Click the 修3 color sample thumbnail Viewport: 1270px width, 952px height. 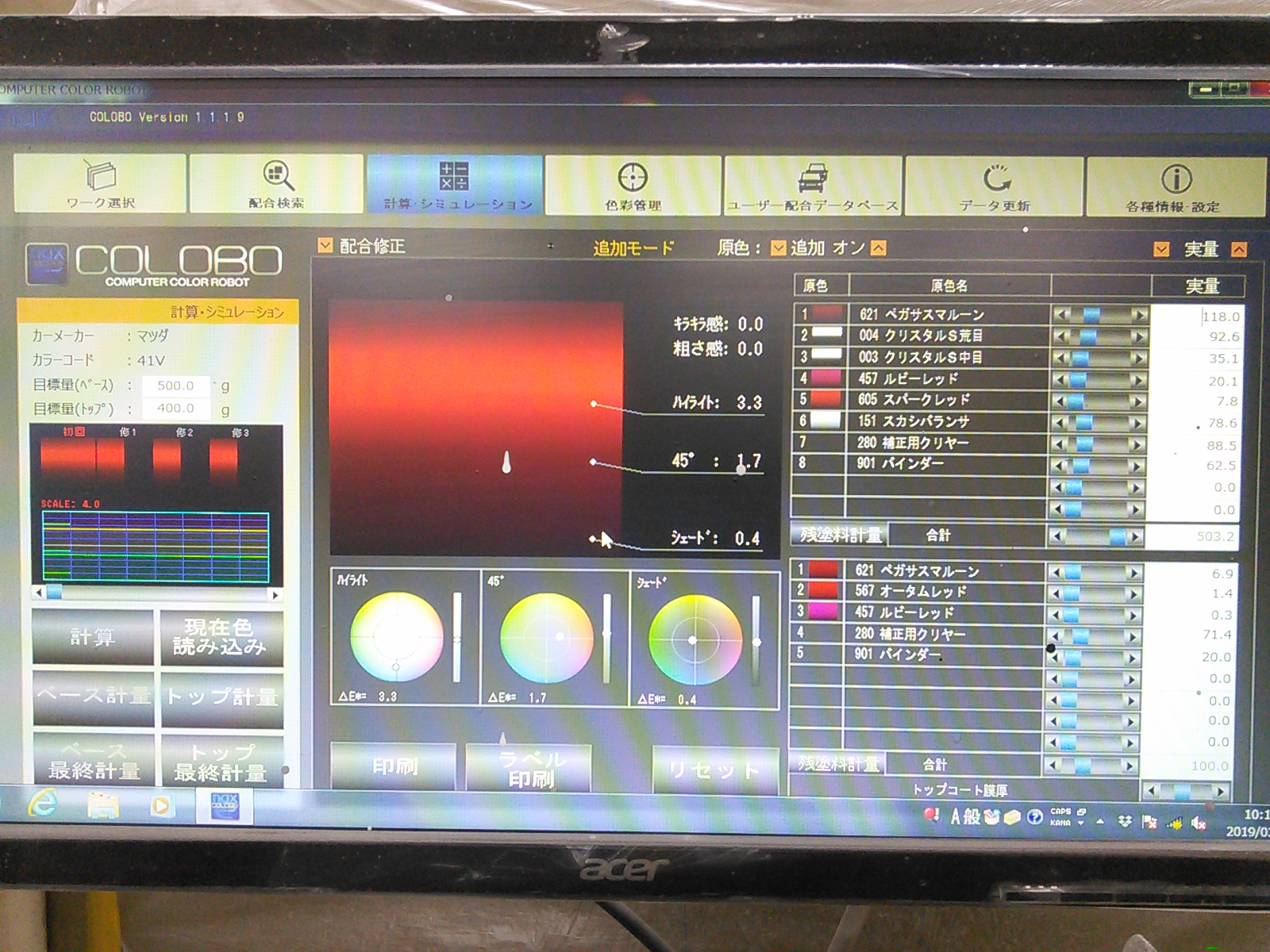tap(223, 461)
